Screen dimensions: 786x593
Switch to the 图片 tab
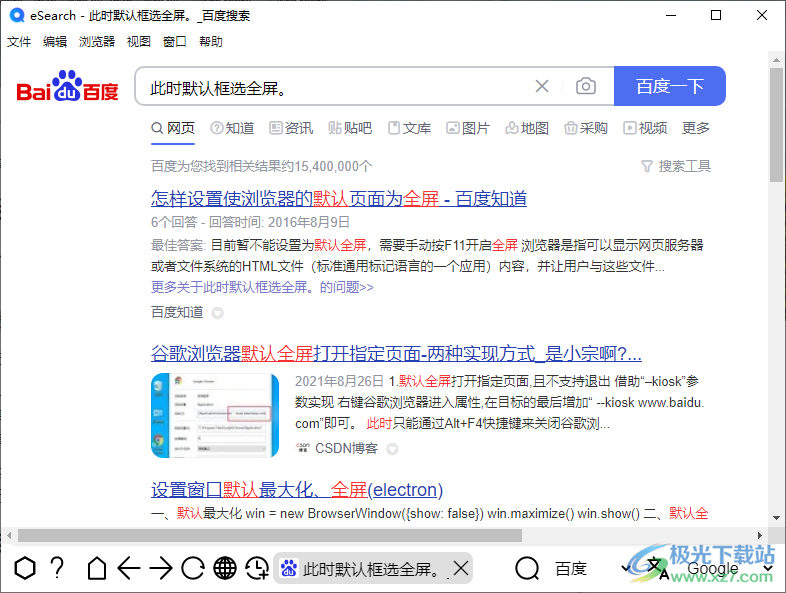pyautogui.click(x=468, y=128)
